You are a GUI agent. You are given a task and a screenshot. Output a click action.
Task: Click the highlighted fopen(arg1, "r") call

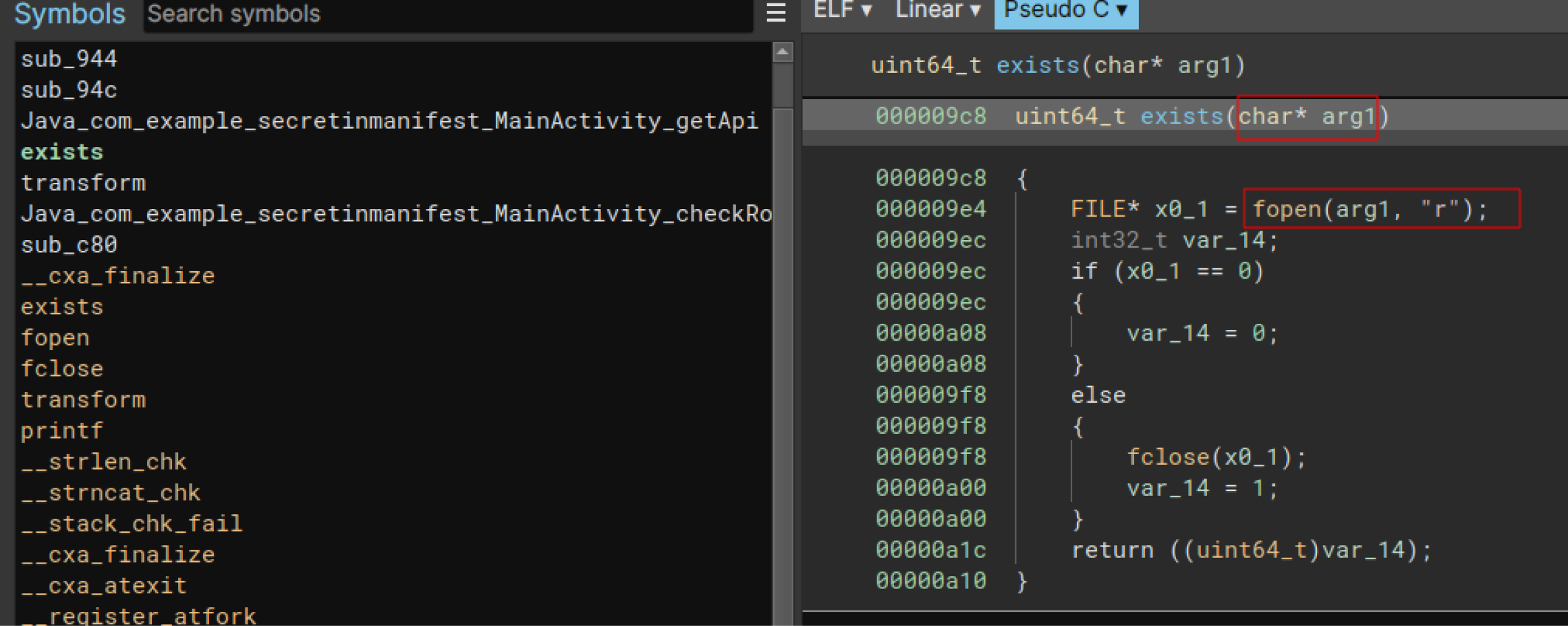[1382, 209]
